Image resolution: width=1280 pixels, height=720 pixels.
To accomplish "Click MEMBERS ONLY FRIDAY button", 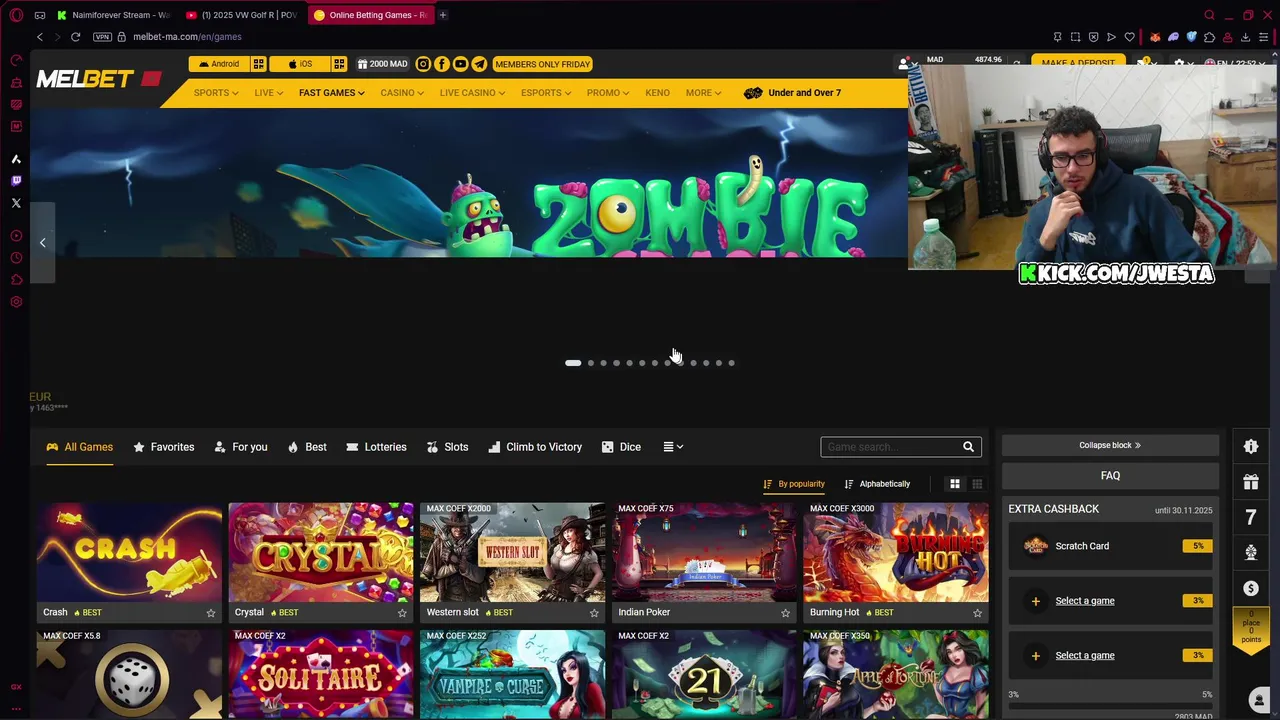I will click(x=543, y=64).
